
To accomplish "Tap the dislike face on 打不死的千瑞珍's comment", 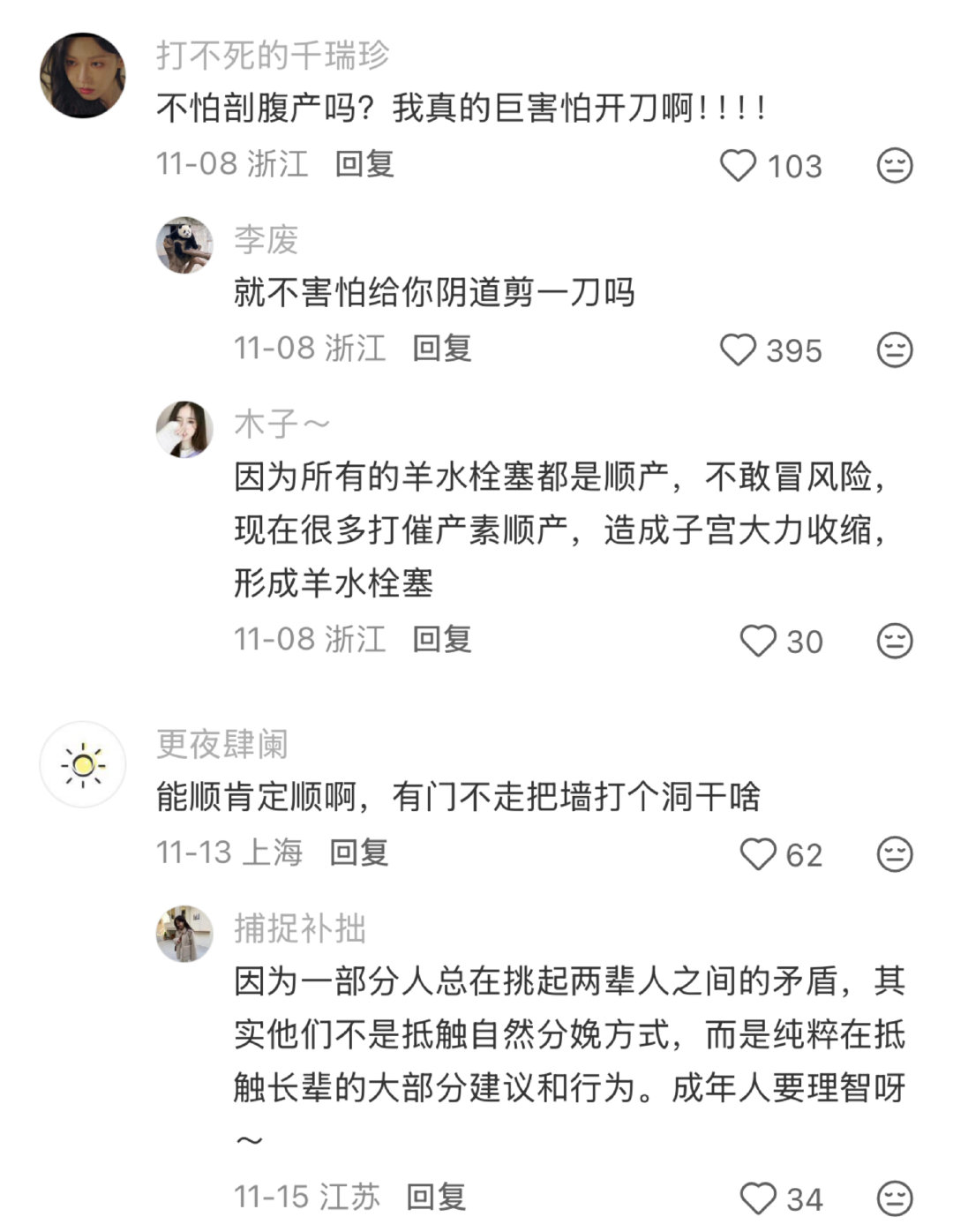I will coord(894,166).
